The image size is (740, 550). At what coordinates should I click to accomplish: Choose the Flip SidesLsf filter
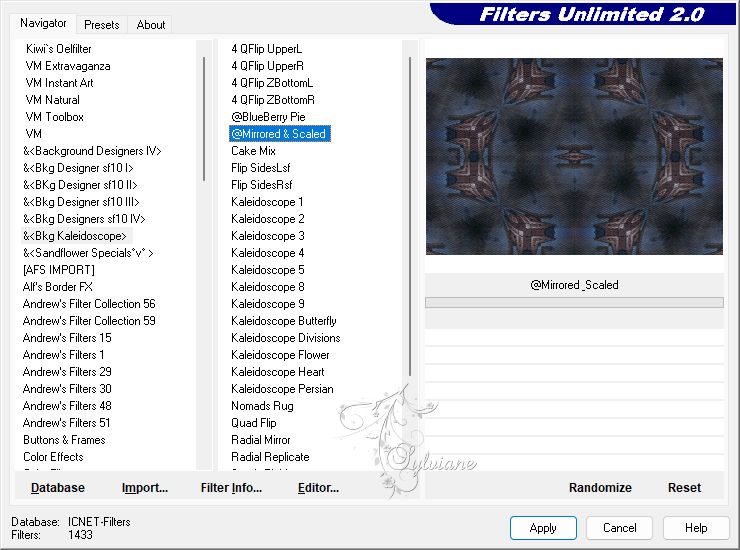[261, 168]
